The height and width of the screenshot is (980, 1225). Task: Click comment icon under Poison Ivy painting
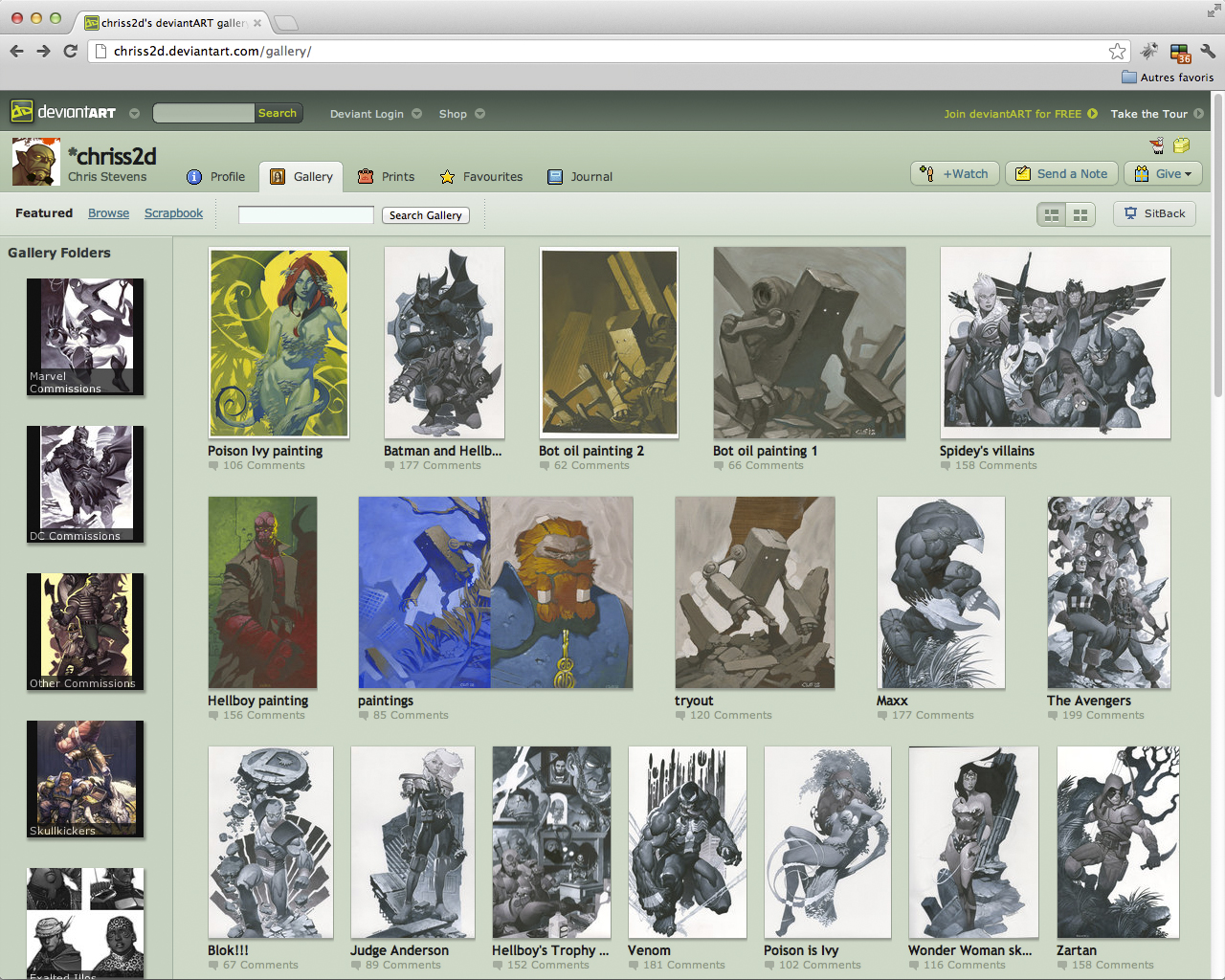[x=213, y=466]
